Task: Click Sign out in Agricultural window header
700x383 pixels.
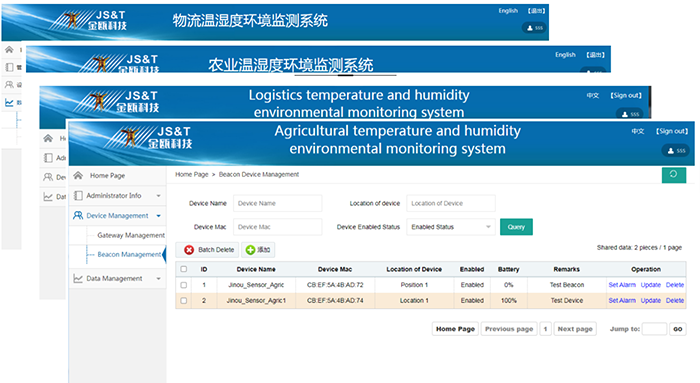Action: [x=672, y=131]
